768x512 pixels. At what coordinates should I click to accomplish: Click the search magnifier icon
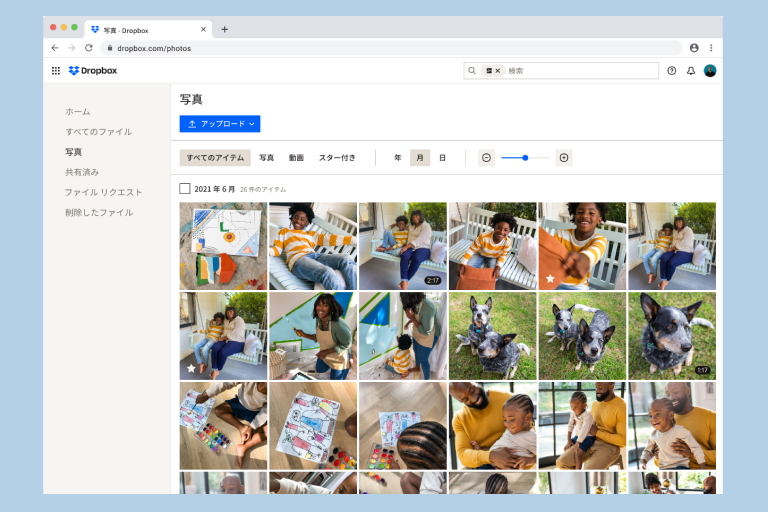point(472,71)
